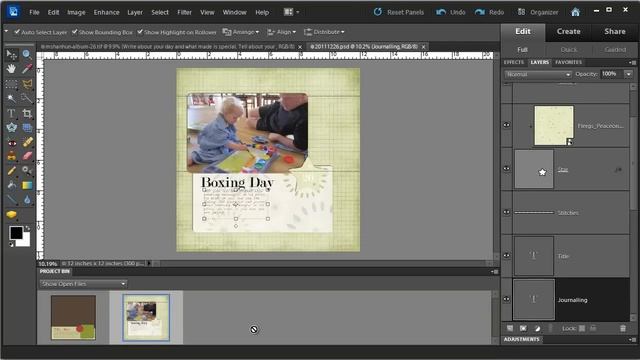Select the Magic Wand tool
640x360 pixels.
(x=11, y=98)
